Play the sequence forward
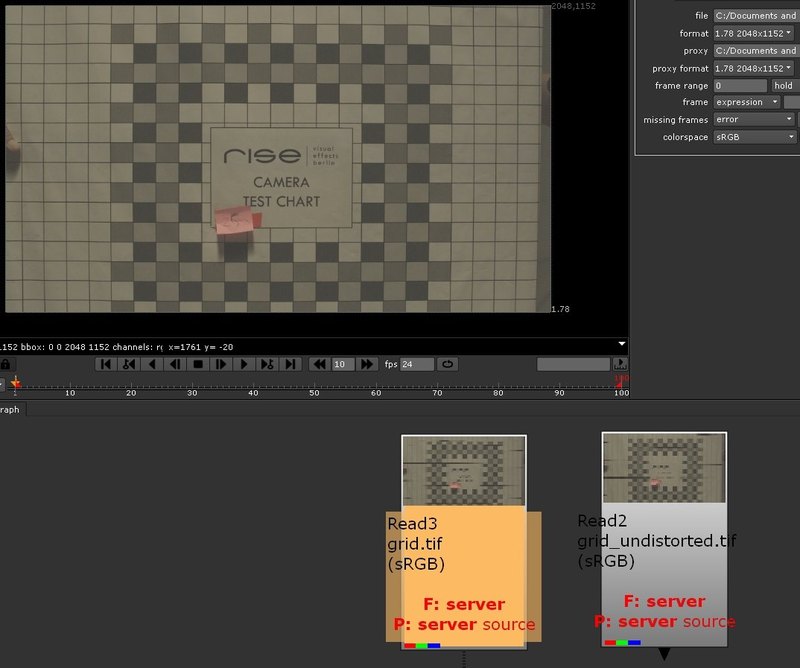800x668 pixels. [x=244, y=365]
